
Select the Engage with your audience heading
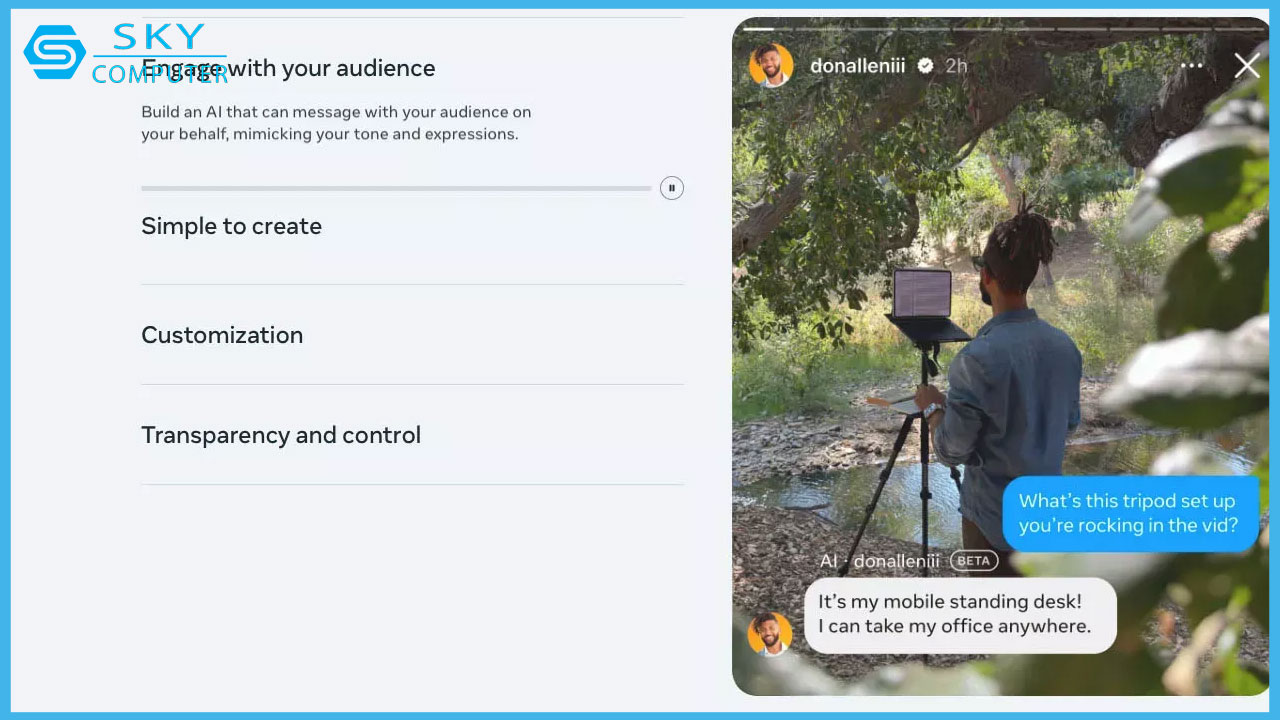[x=288, y=68]
